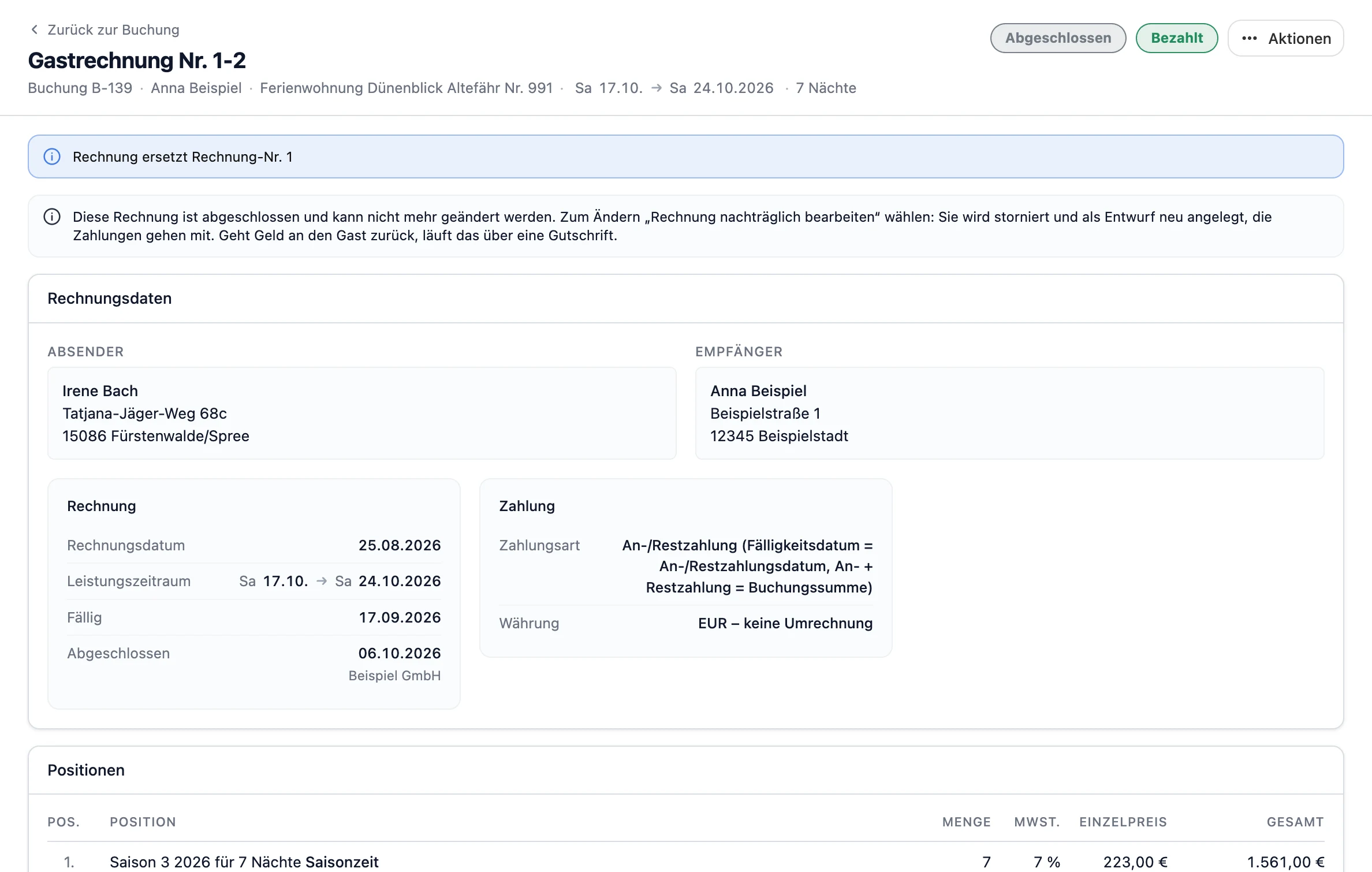Click the 'EINZELPREIS' column header
Viewport: 1372px width, 872px height.
click(x=1123, y=822)
